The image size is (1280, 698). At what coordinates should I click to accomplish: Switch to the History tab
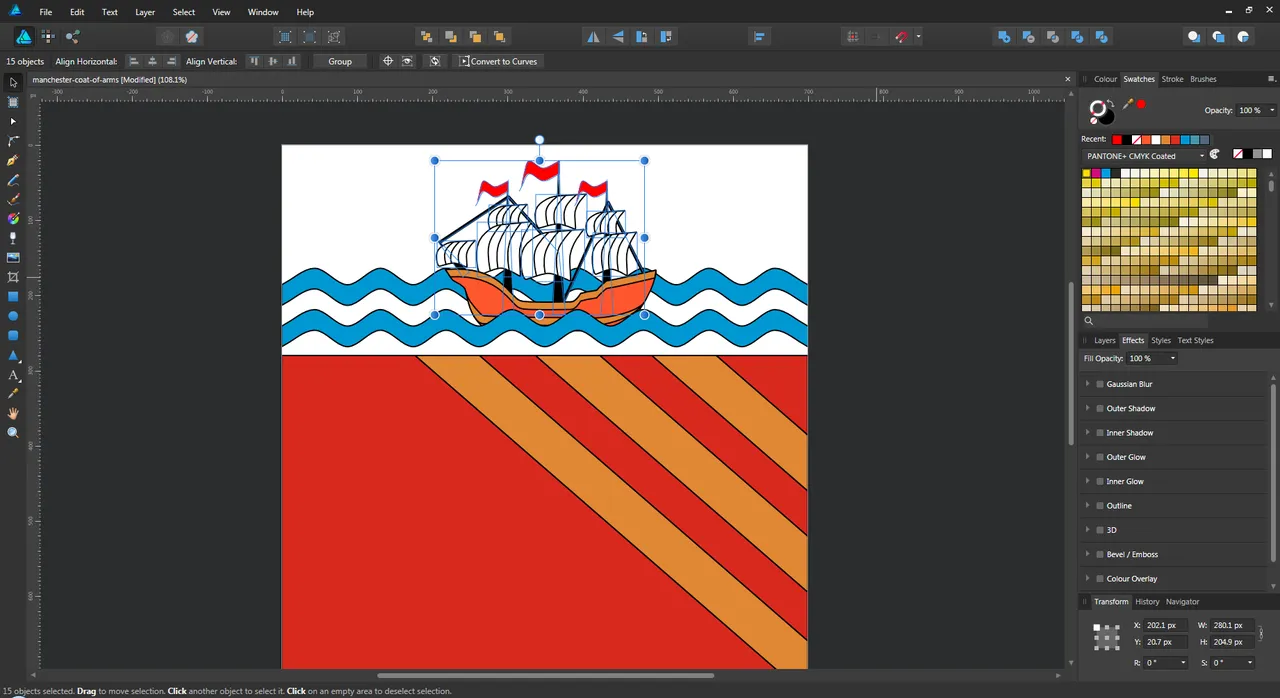coord(1147,601)
